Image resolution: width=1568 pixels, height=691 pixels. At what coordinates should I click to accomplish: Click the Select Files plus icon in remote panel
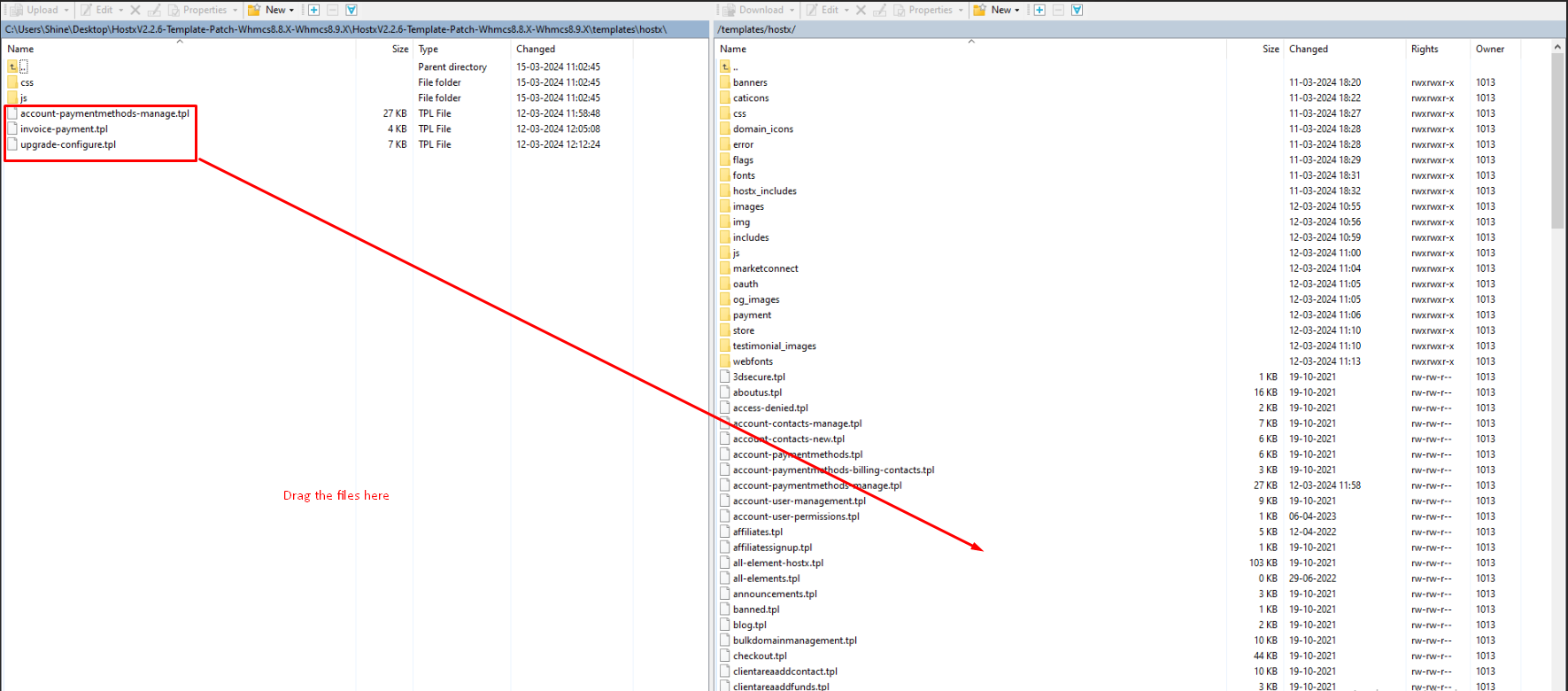point(1039,10)
